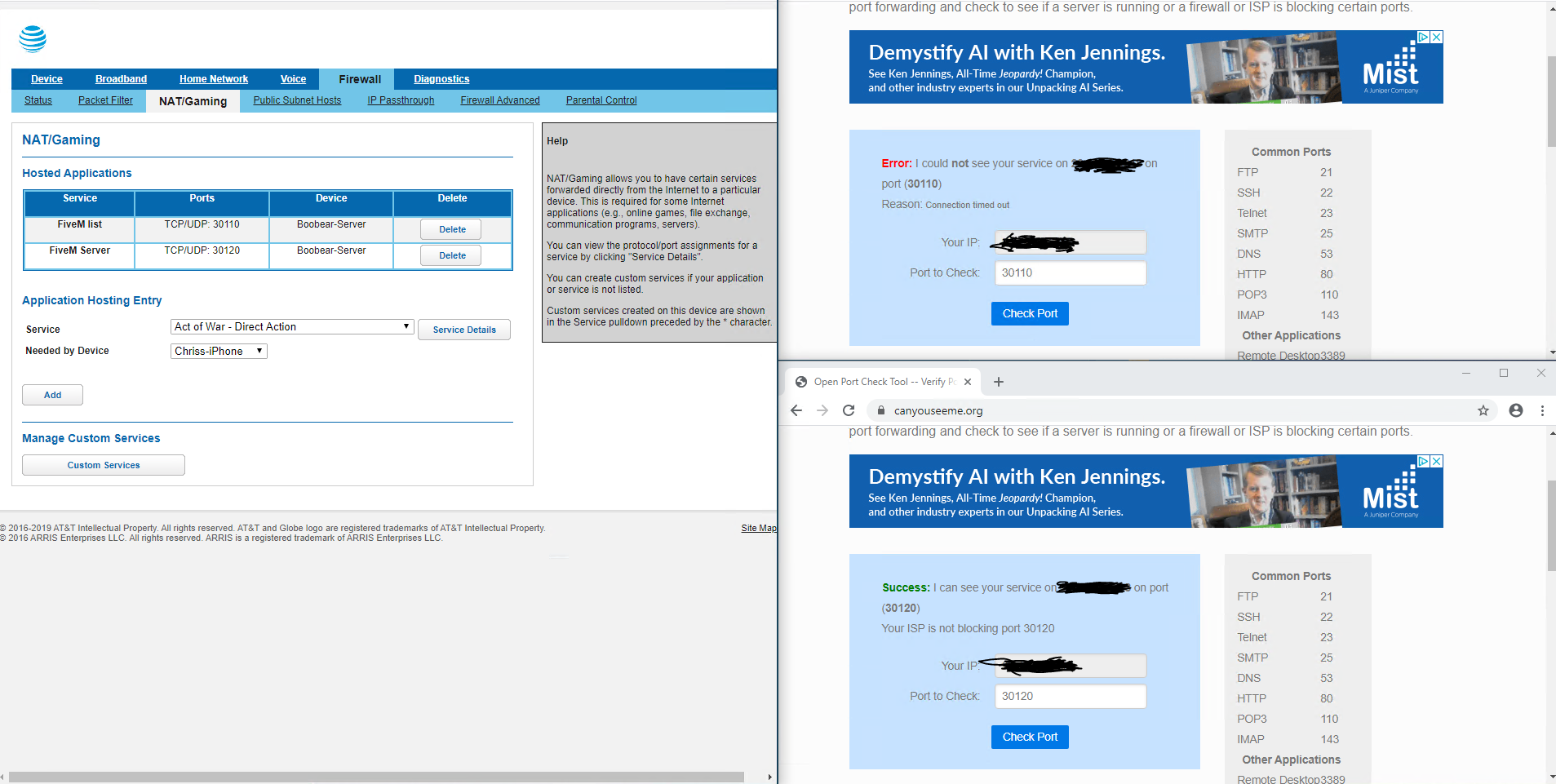Click the bottom browser window vertical scrollbar
Image resolution: width=1556 pixels, height=784 pixels.
(1551, 526)
